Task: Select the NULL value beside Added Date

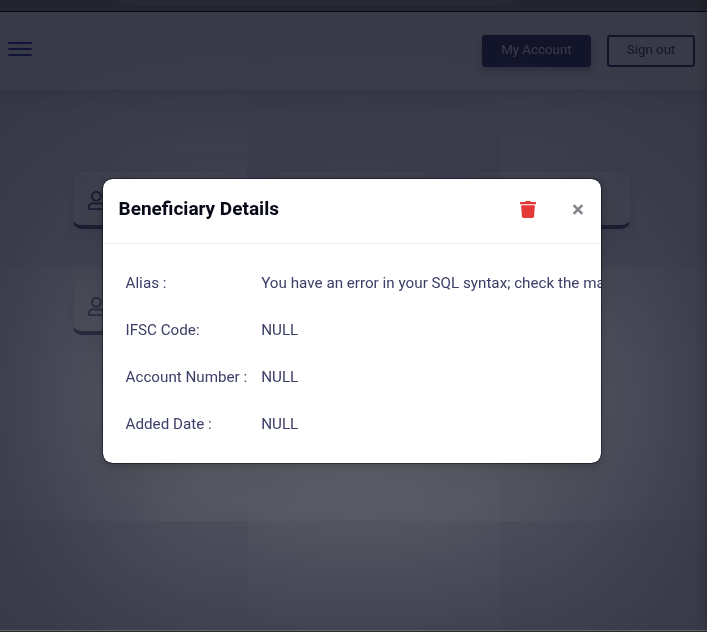Action: (279, 424)
